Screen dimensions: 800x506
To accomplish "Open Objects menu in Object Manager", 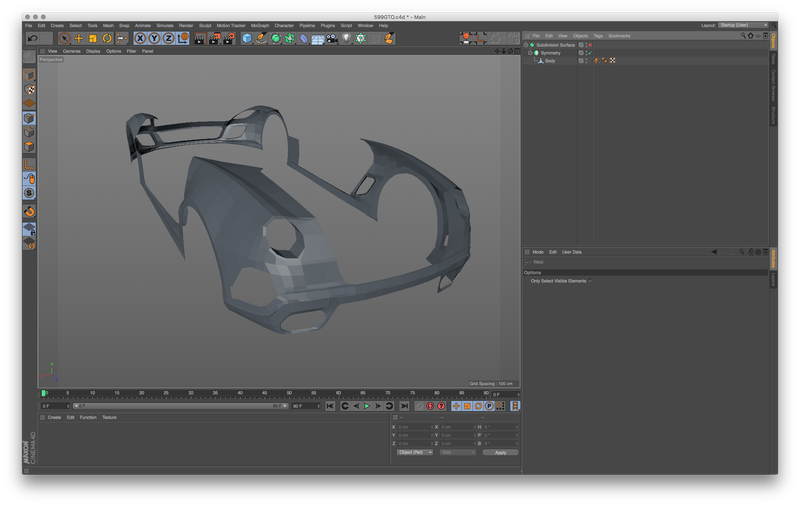I will pos(580,36).
